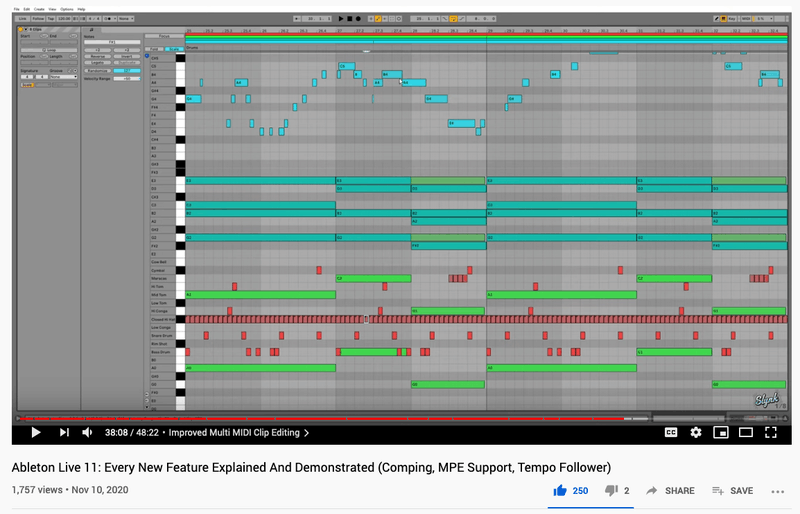Click Ableton transport Stop button
The width and height of the screenshot is (800, 514).
pyautogui.click(x=349, y=19)
